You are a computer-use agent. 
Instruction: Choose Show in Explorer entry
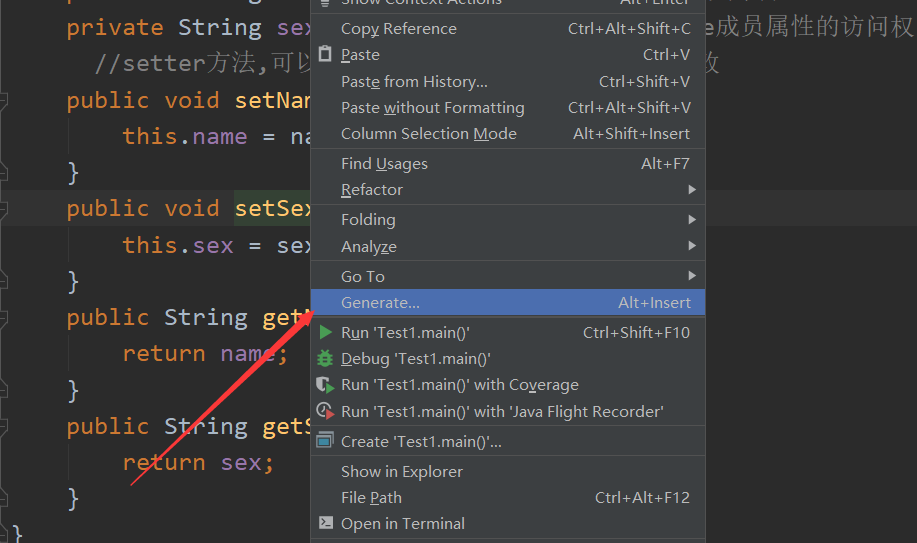tap(508, 471)
